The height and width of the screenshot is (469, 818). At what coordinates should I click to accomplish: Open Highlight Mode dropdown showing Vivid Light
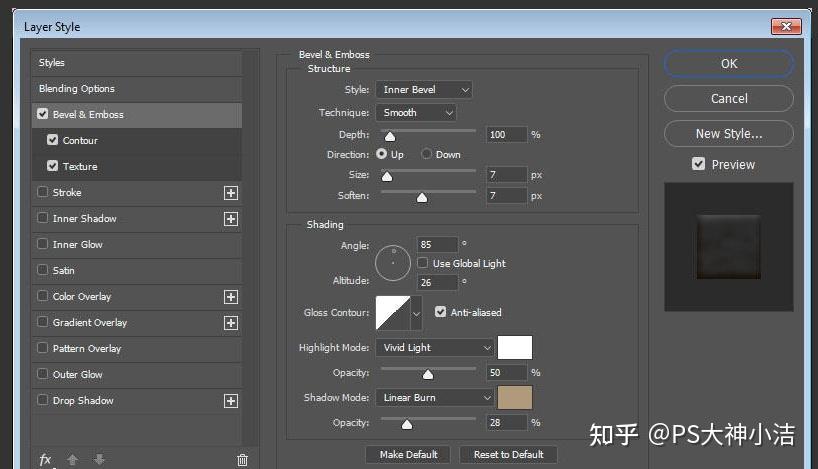(435, 347)
